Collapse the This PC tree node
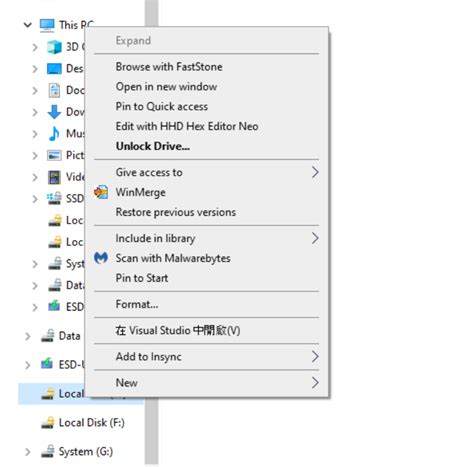Image resolution: width=474 pixels, height=467 pixels. (x=28, y=25)
